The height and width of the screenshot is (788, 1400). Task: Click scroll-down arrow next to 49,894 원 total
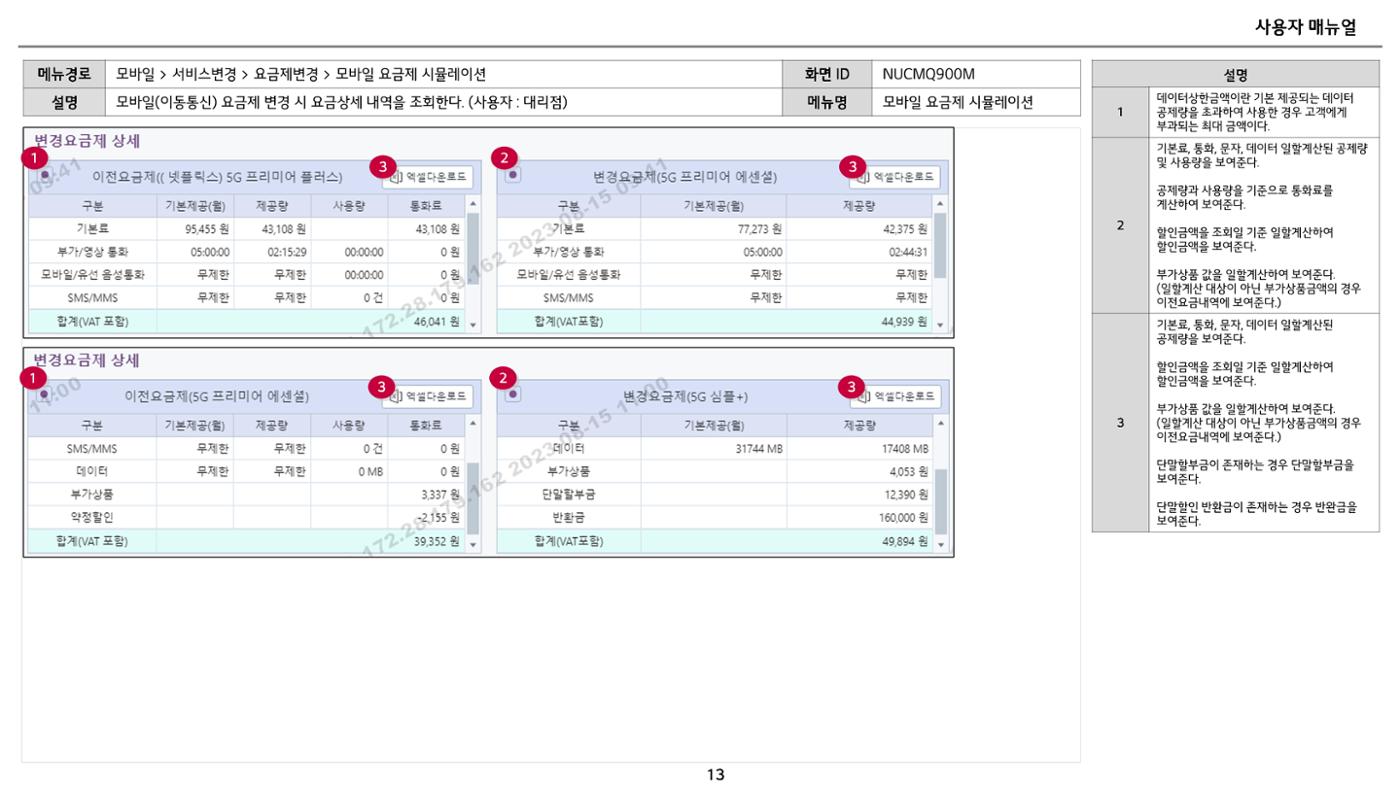[940, 545]
